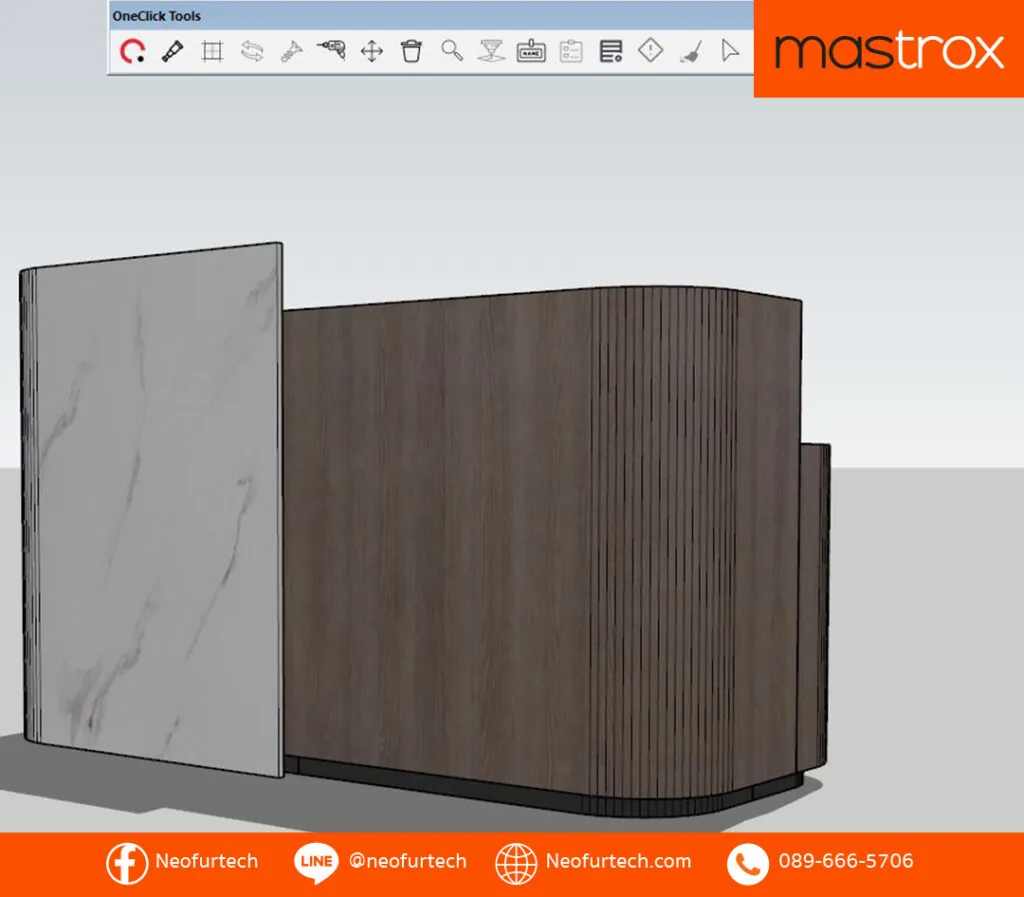Click the swap arrows icon
The height and width of the screenshot is (897, 1024).
click(x=252, y=51)
